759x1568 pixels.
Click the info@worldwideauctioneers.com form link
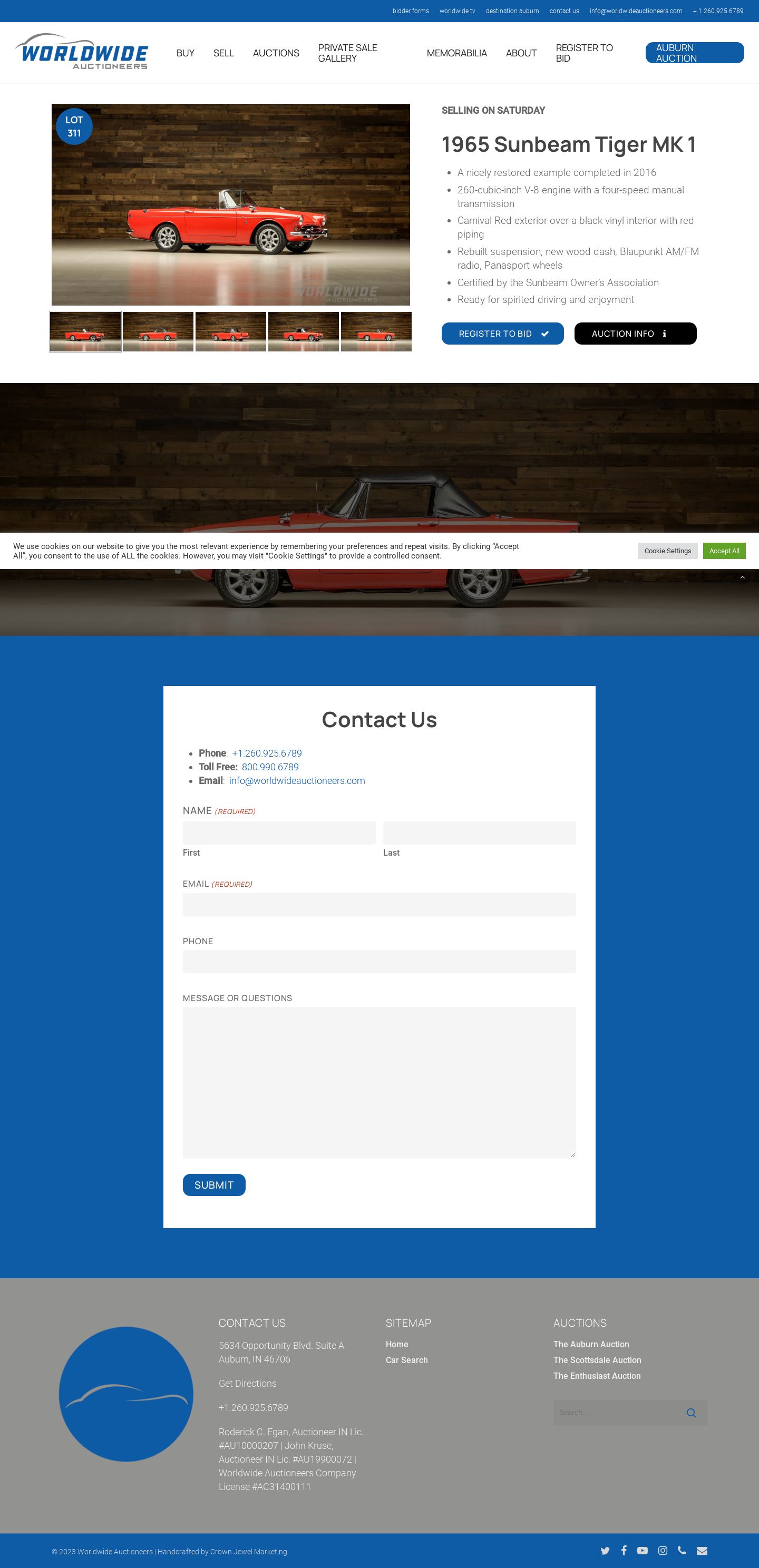click(297, 780)
